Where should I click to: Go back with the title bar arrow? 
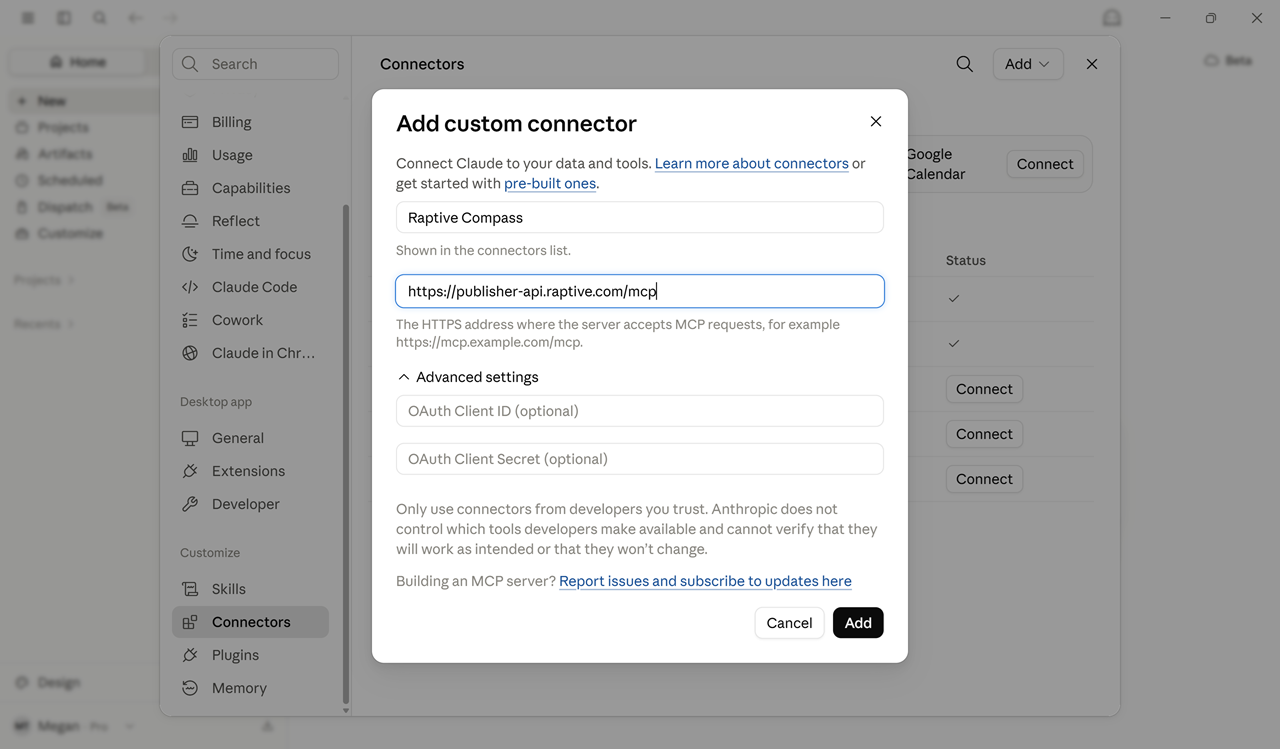135,18
